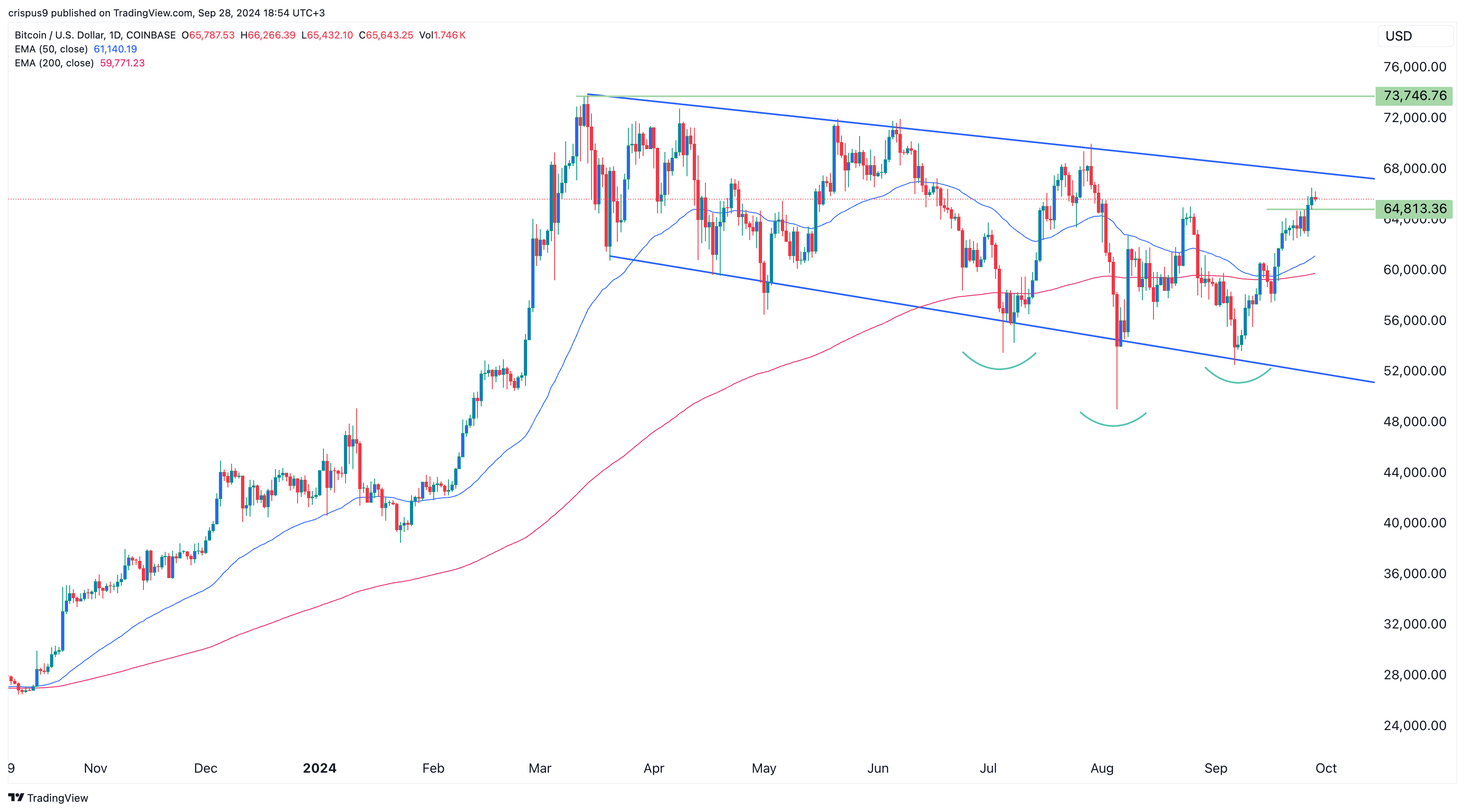Click the 59,771.23 EMA 200 value

point(122,63)
